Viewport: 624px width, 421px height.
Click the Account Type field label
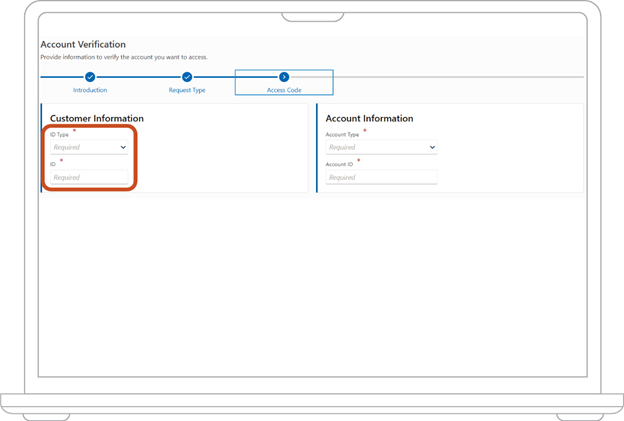point(342,134)
